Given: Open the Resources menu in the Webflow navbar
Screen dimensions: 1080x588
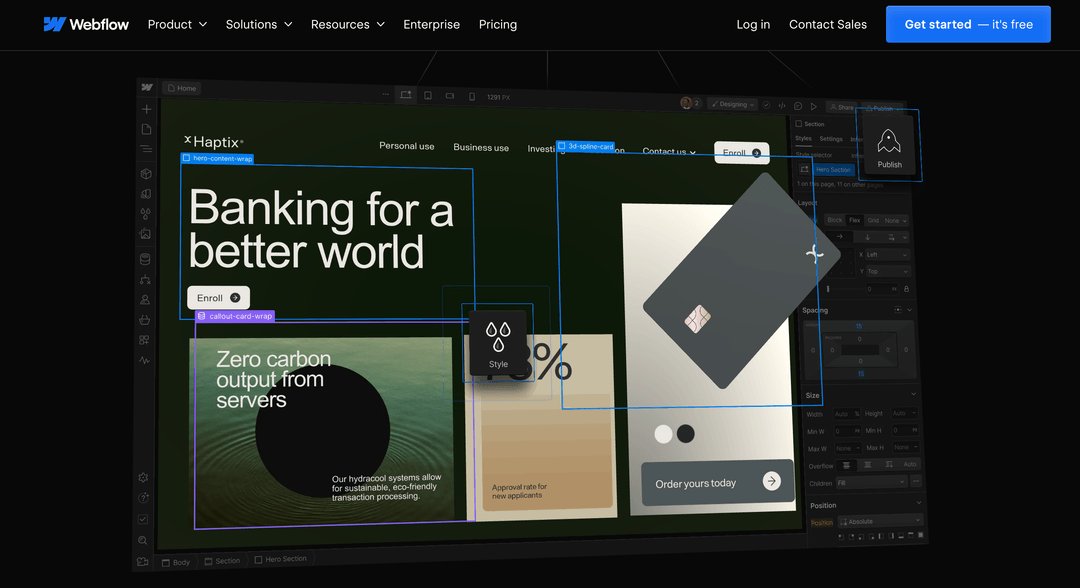Looking at the screenshot, I should click(348, 24).
